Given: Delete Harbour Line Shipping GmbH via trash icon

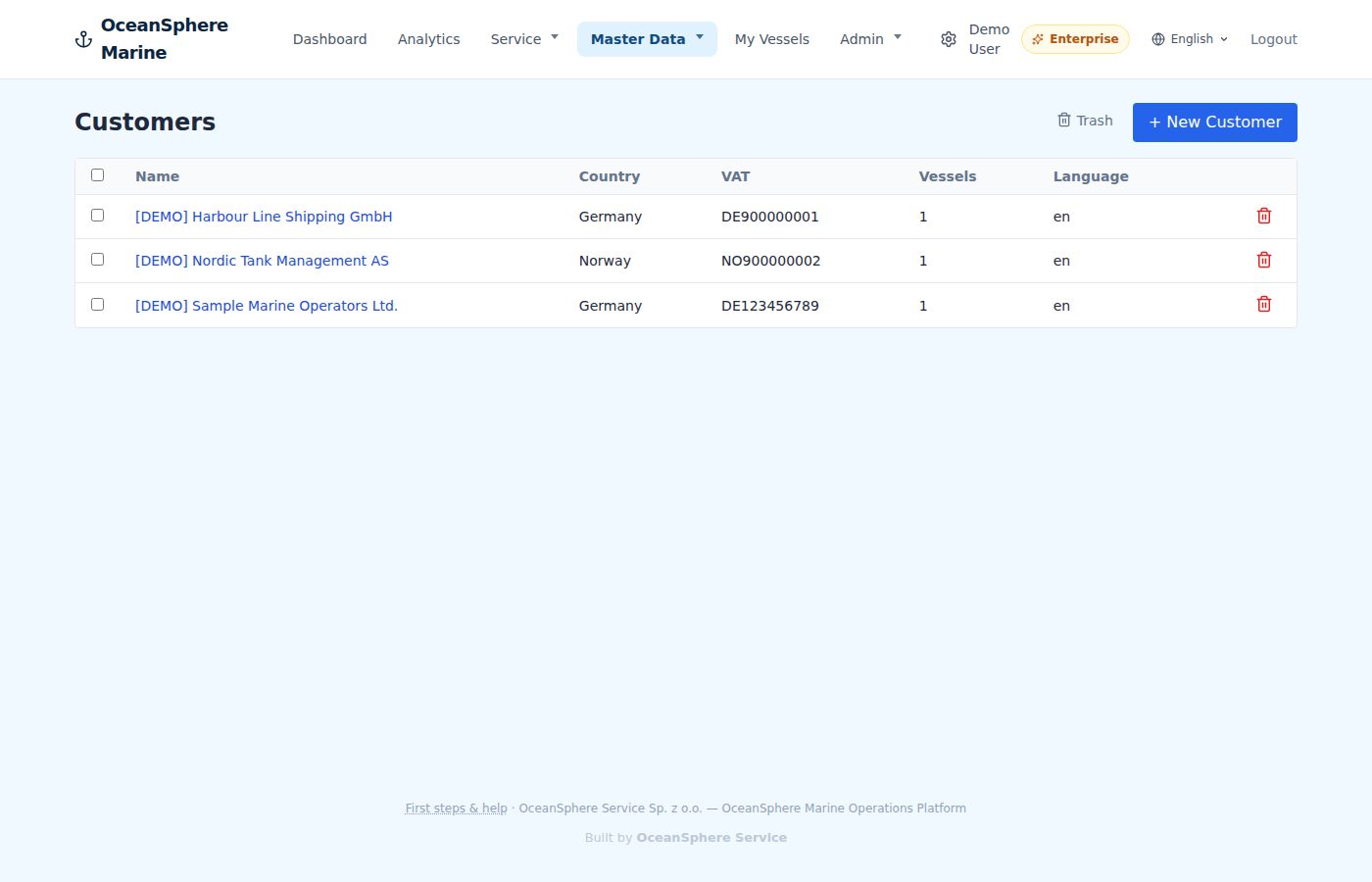Looking at the screenshot, I should [x=1264, y=216].
